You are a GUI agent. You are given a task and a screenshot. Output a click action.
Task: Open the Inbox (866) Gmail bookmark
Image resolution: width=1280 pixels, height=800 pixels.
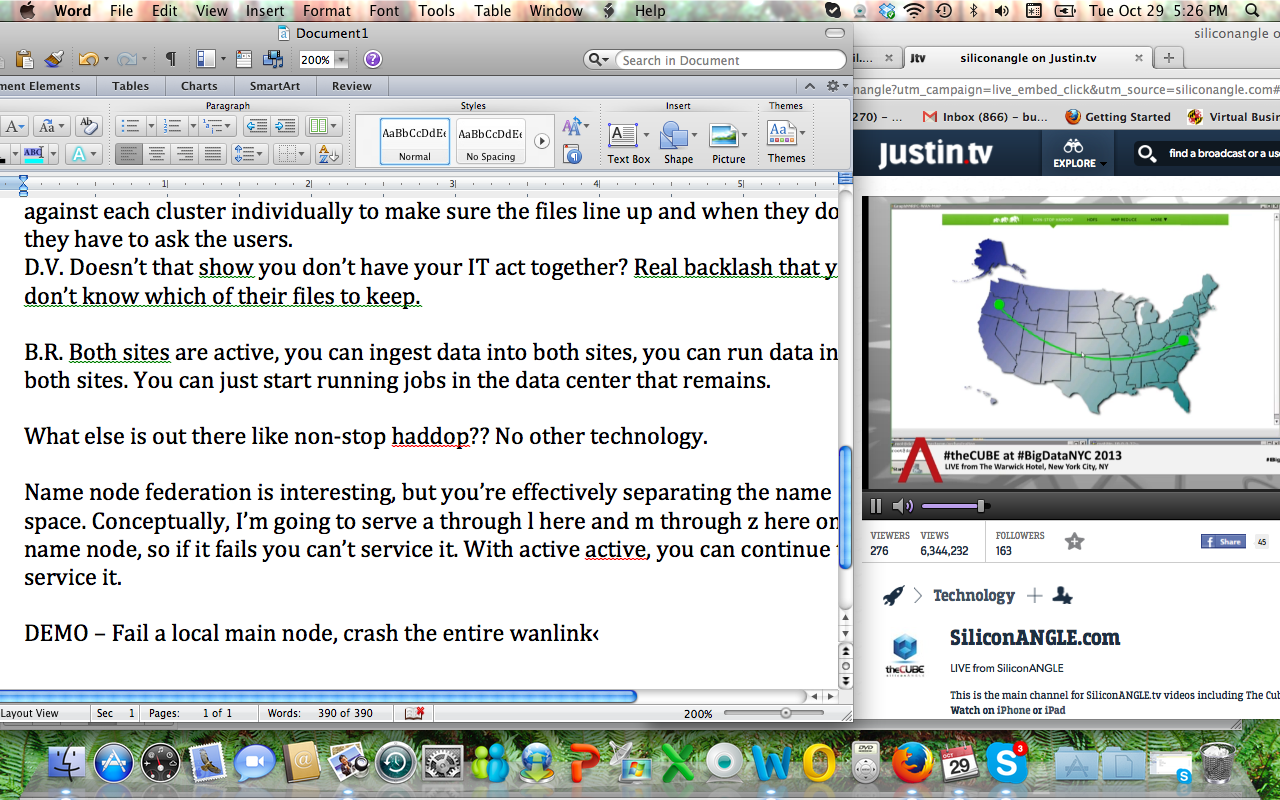(x=987, y=117)
